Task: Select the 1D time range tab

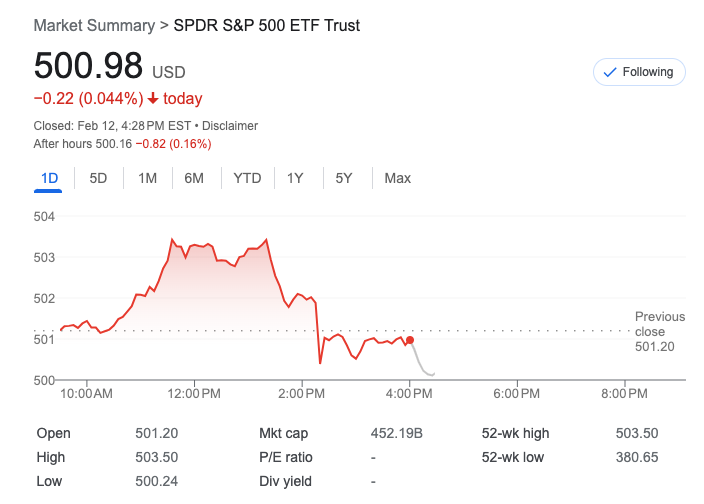Action: (50, 178)
